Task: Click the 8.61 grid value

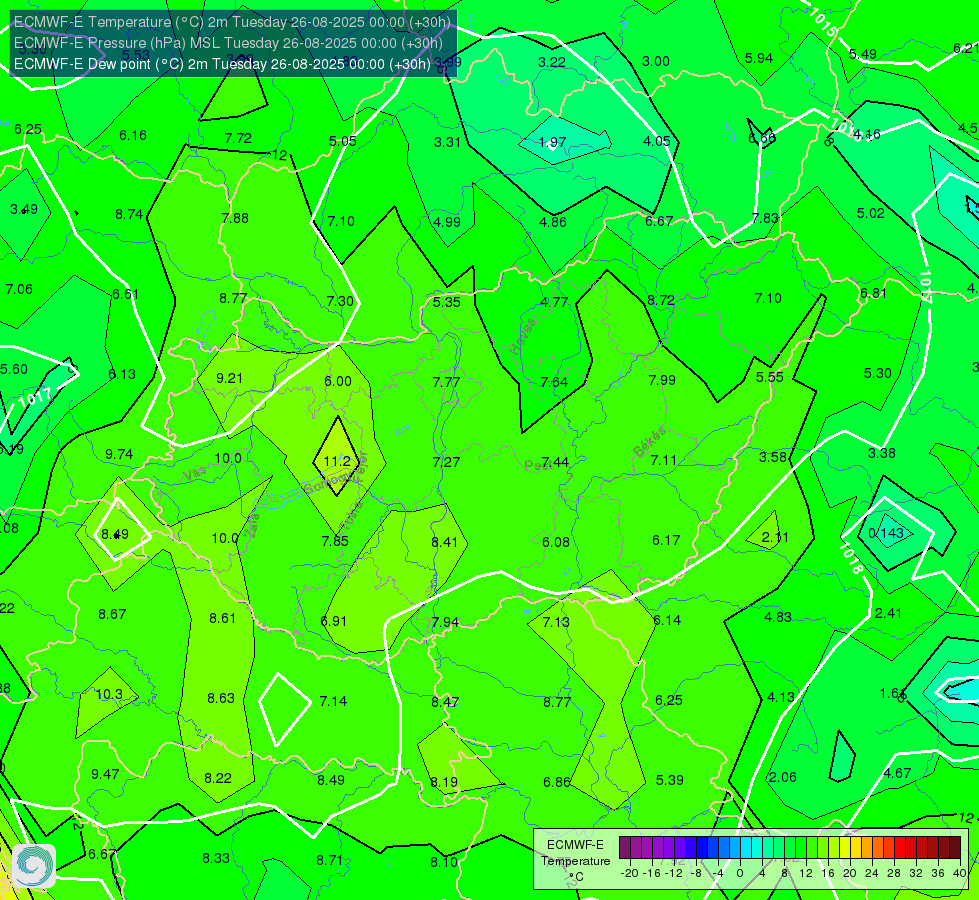Action: pyautogui.click(x=222, y=618)
